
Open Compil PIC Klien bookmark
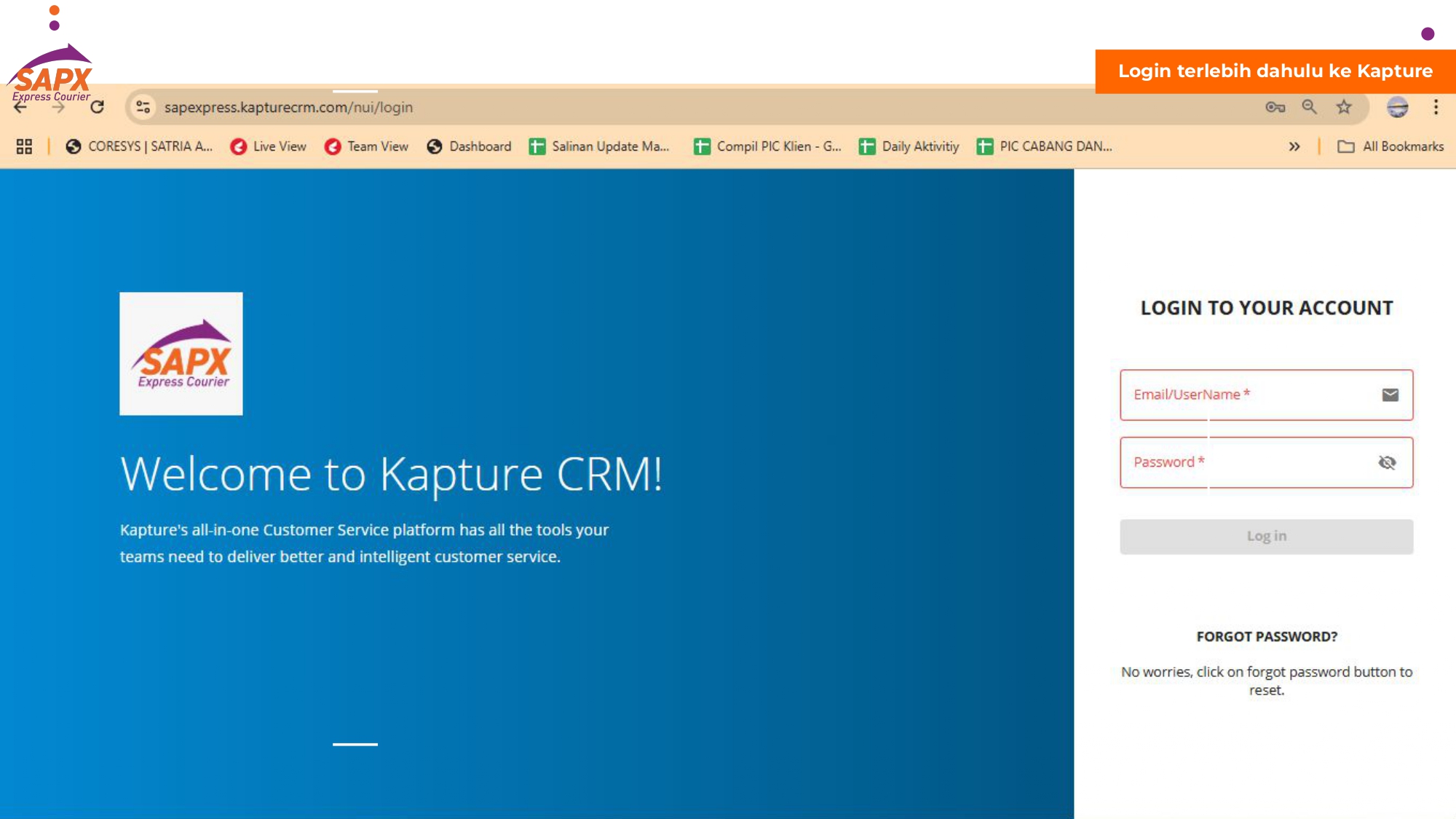767,146
